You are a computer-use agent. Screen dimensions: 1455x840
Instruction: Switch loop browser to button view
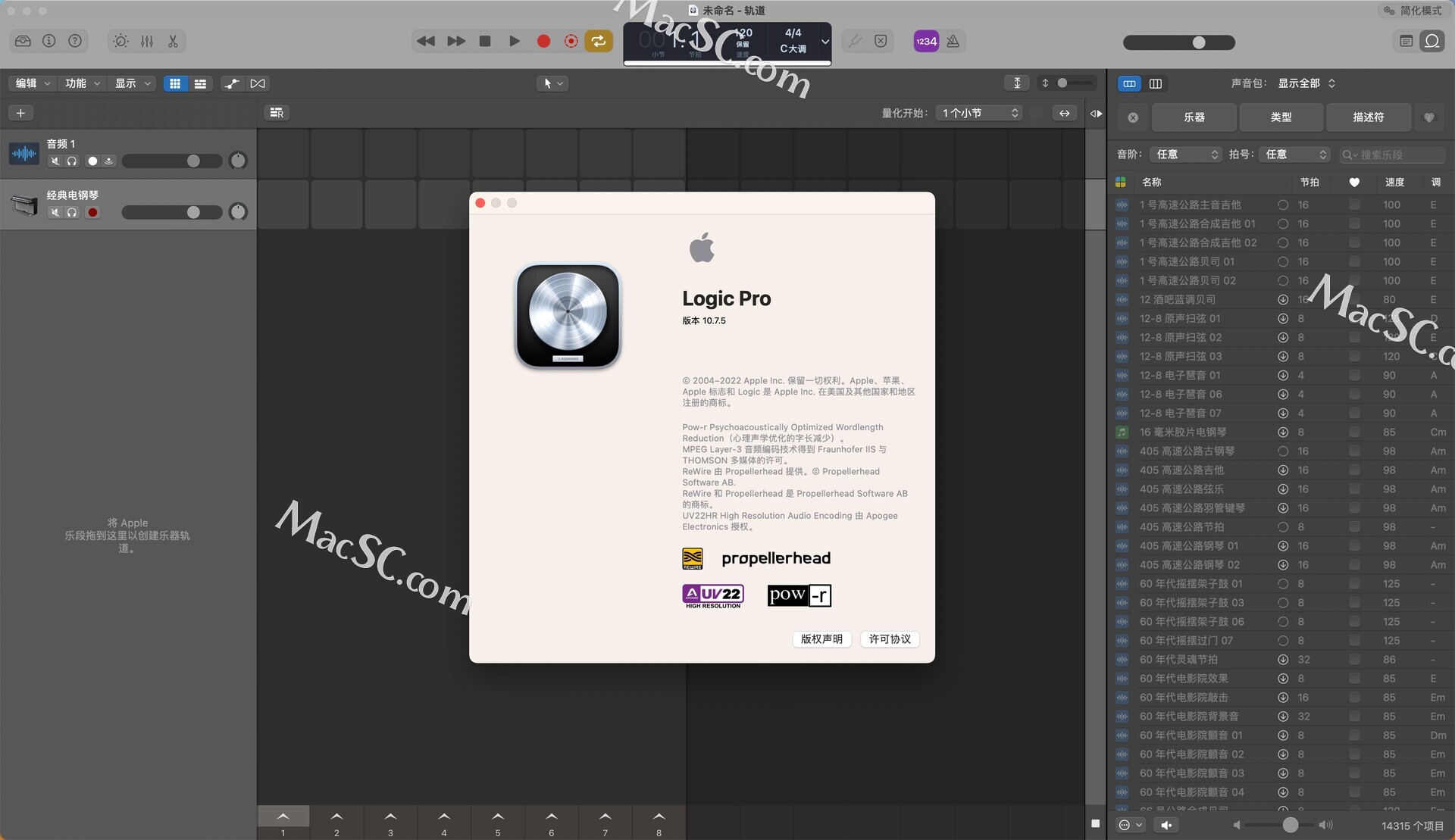point(1129,83)
